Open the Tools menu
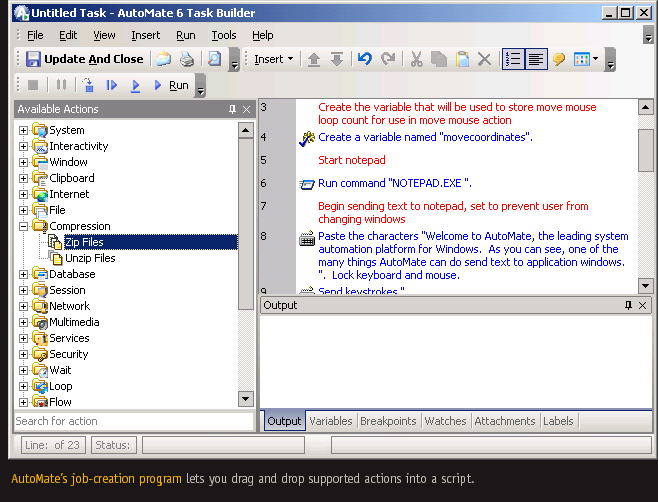Viewport: 658px width, 502px height. click(224, 35)
